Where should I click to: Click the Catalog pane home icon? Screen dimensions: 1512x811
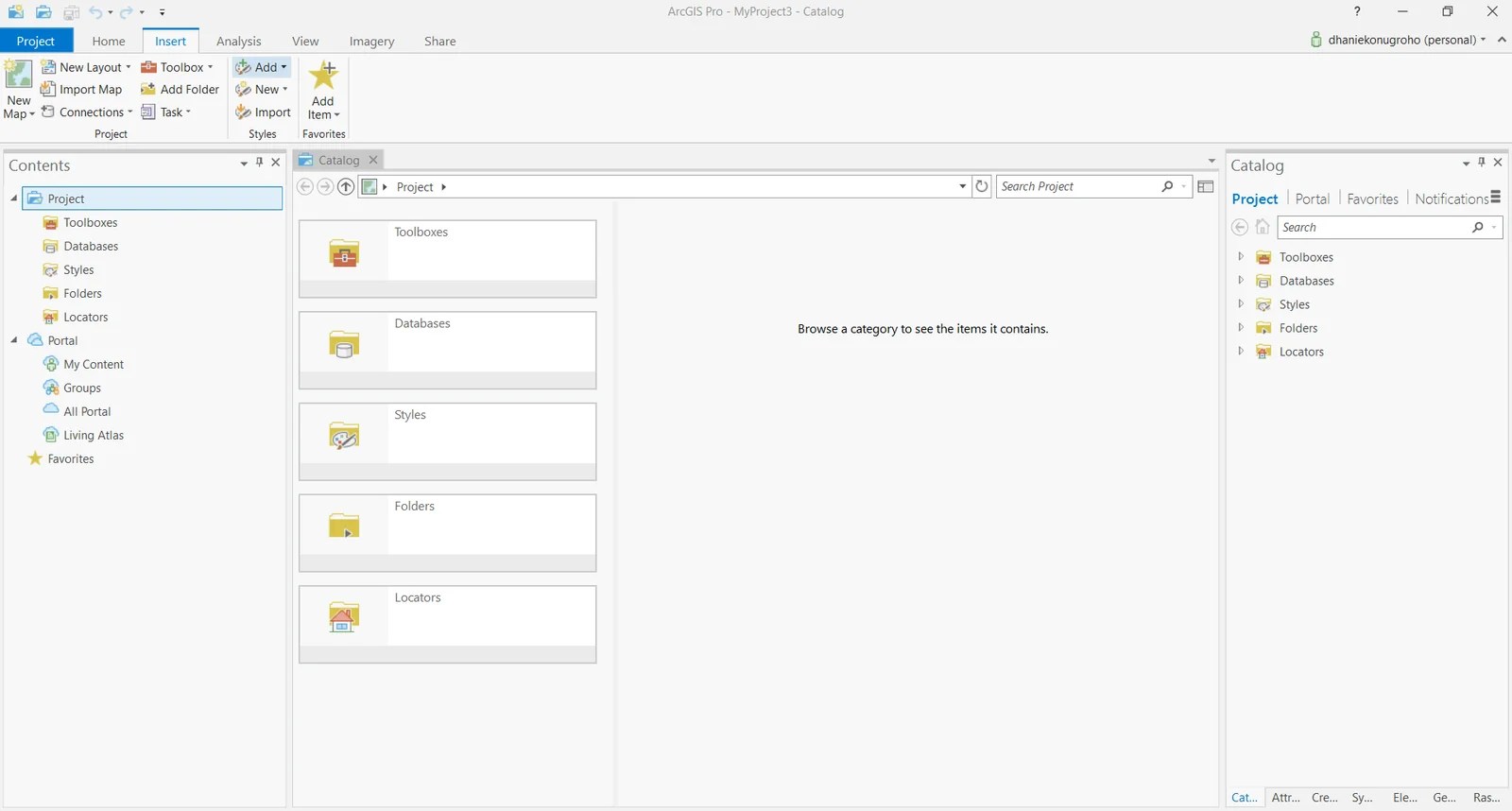click(x=1263, y=227)
